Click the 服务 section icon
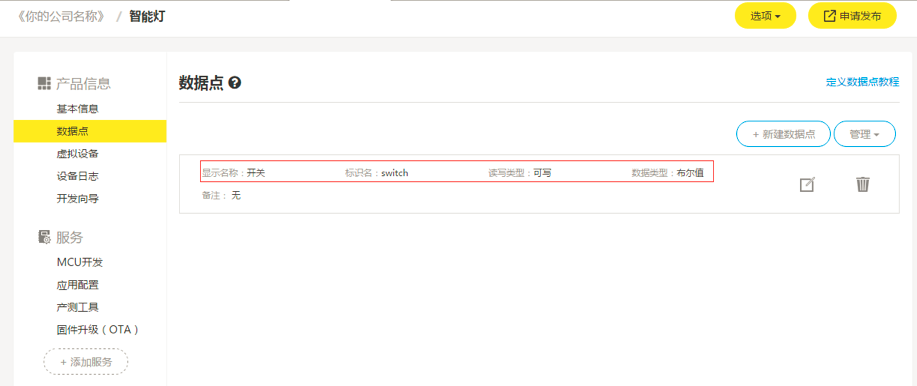This screenshot has height=386, width=917. [x=44, y=237]
